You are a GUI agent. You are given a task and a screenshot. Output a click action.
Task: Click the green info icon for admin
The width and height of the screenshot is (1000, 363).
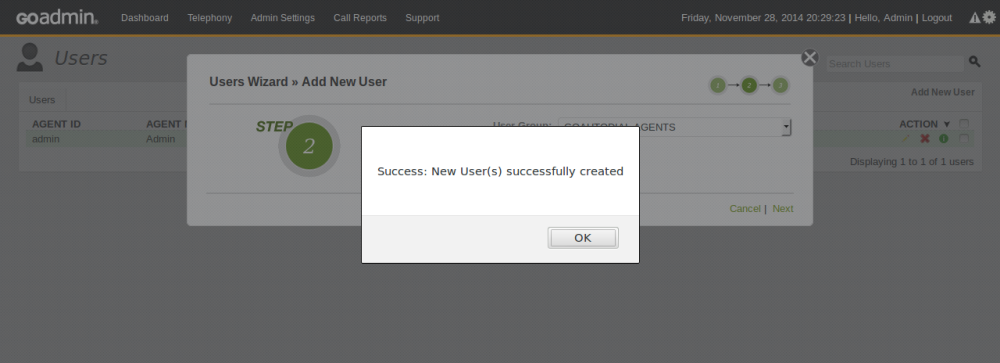944,138
